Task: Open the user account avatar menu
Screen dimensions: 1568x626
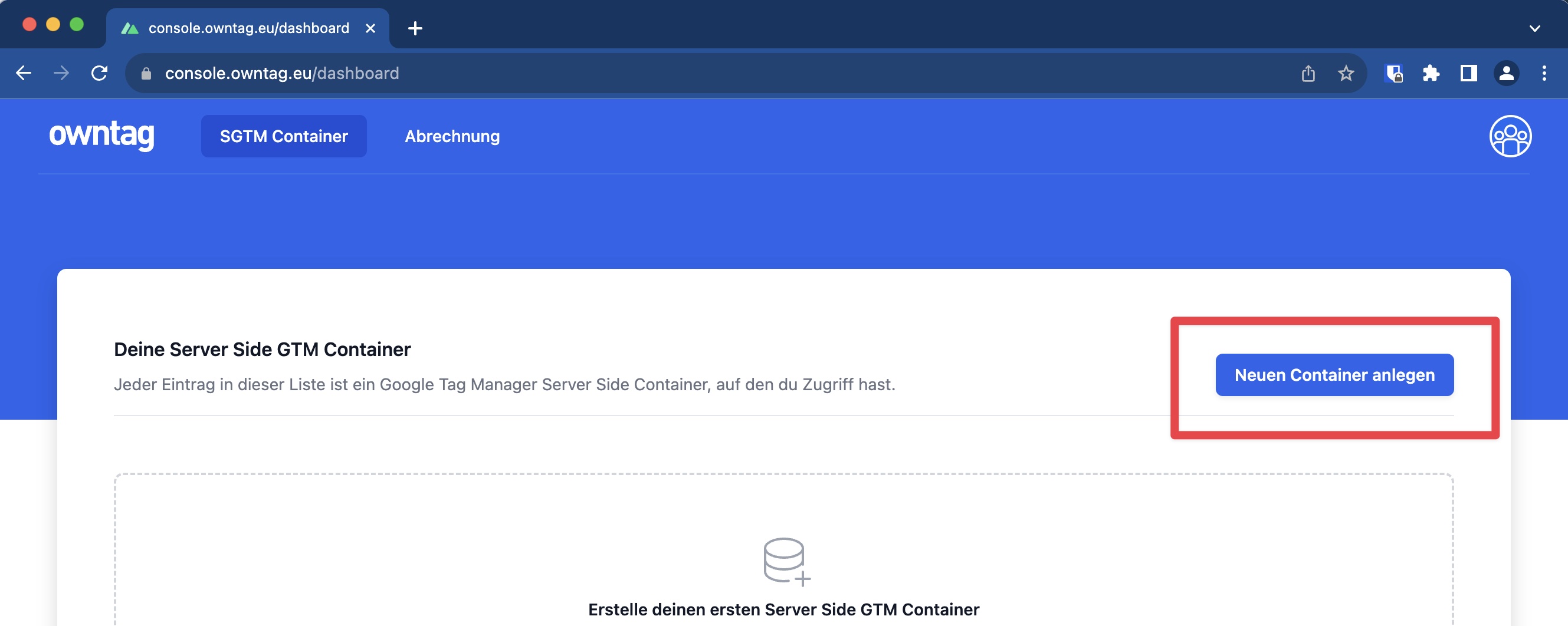Action: [x=1510, y=136]
